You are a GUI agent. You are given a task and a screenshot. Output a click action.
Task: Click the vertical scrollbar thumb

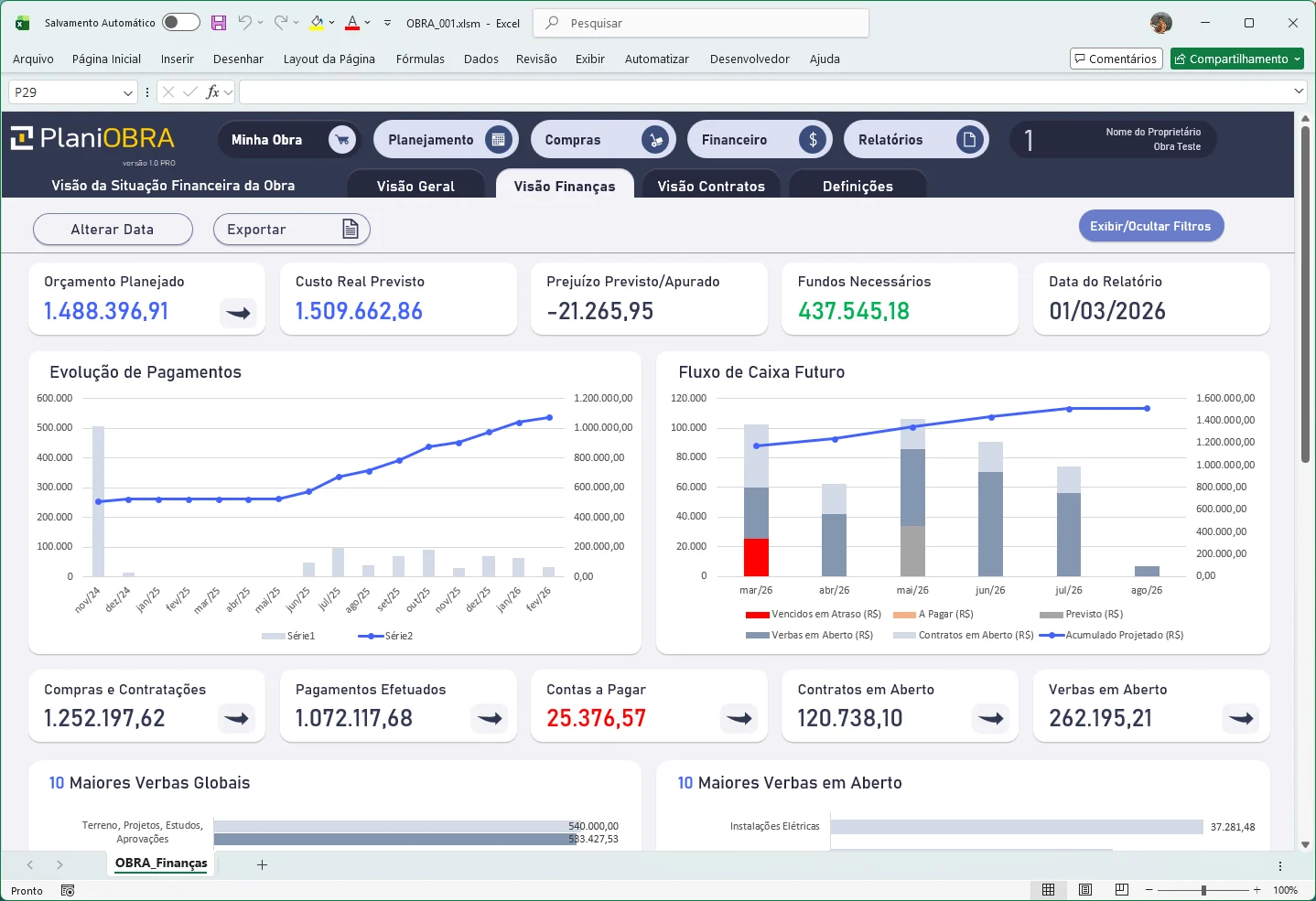(x=1306, y=294)
